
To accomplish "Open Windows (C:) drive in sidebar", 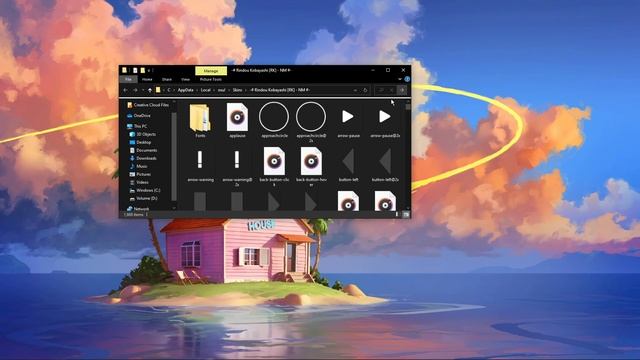I will [x=144, y=190].
